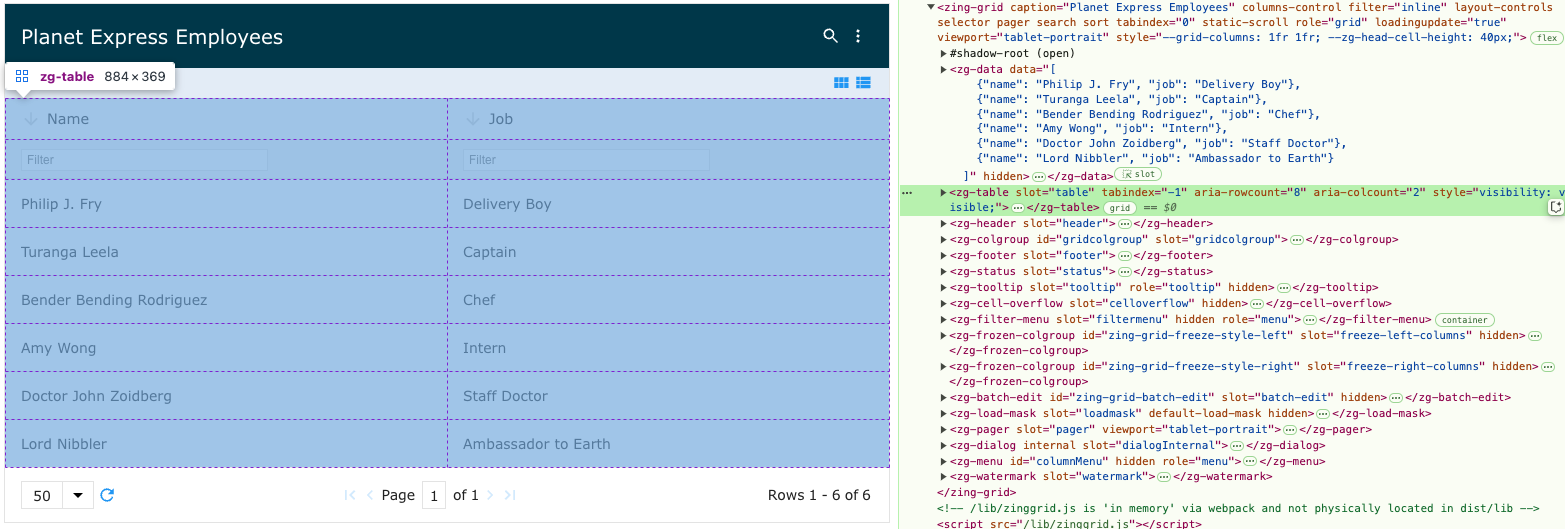
Task: Expand the zg-filter-menu element node
Action: tap(944, 319)
